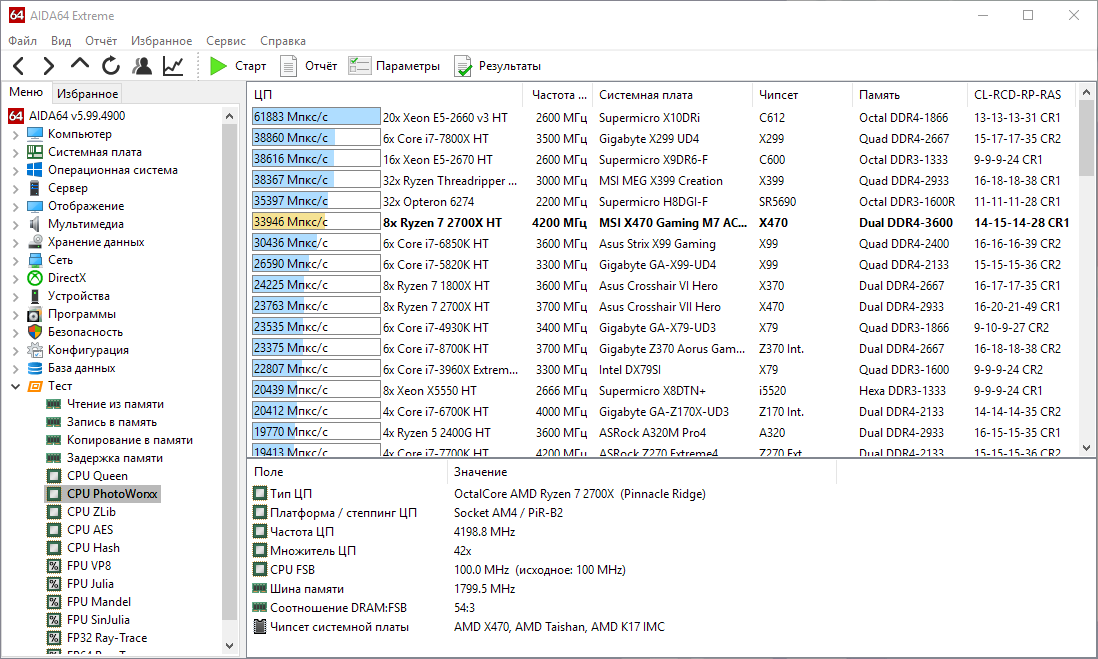Image resolution: width=1098 pixels, height=659 pixels.
Task: Open Параметры in the toolbar
Action: tap(394, 66)
